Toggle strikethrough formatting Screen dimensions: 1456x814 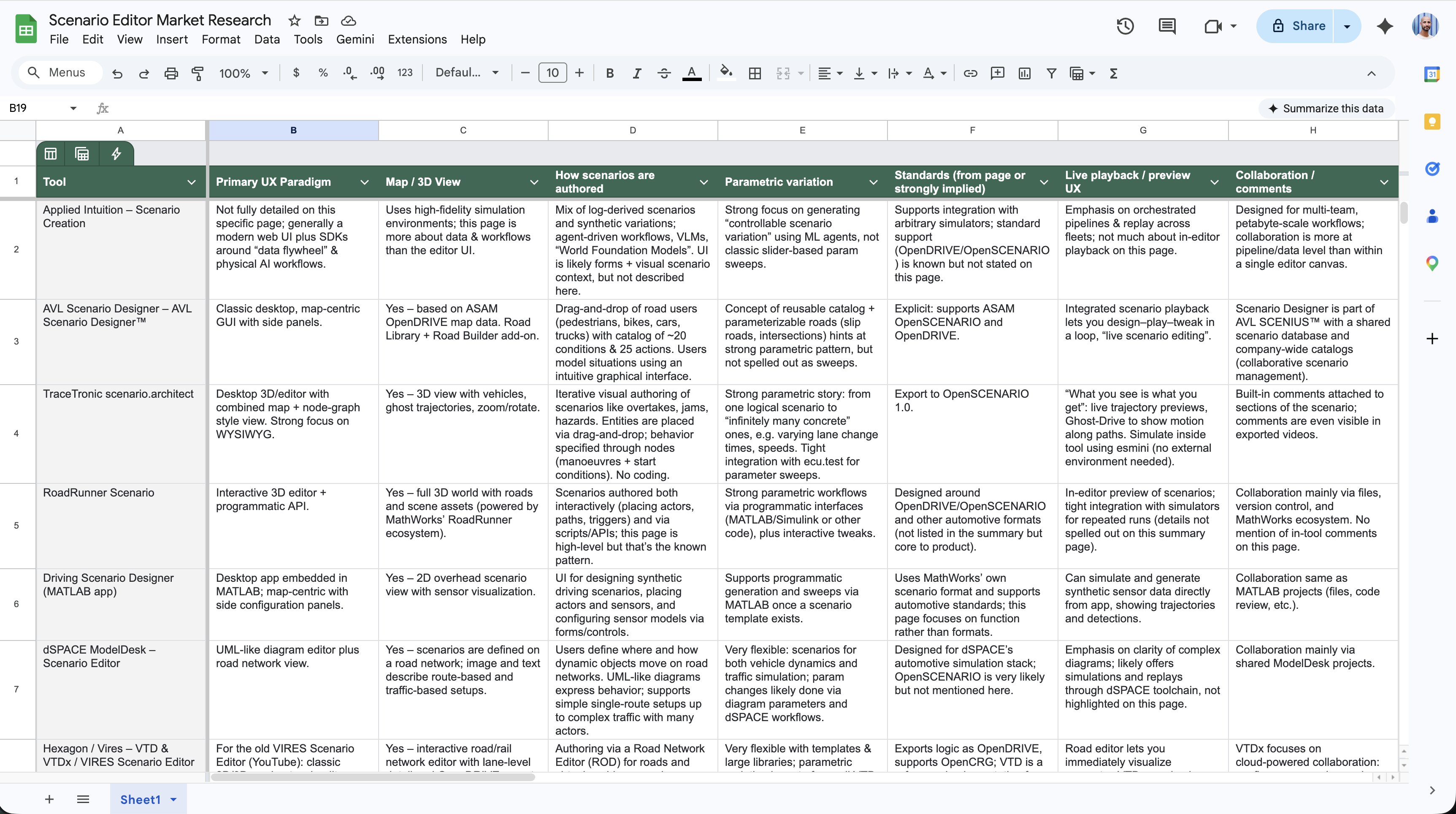tap(664, 73)
